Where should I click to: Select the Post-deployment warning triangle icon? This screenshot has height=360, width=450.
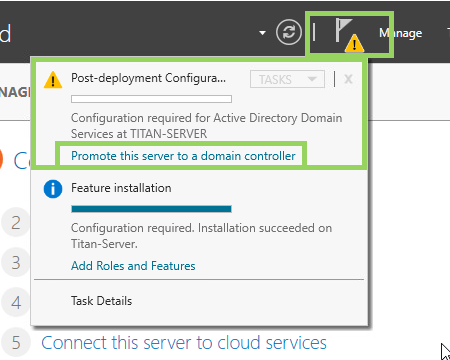point(53,80)
